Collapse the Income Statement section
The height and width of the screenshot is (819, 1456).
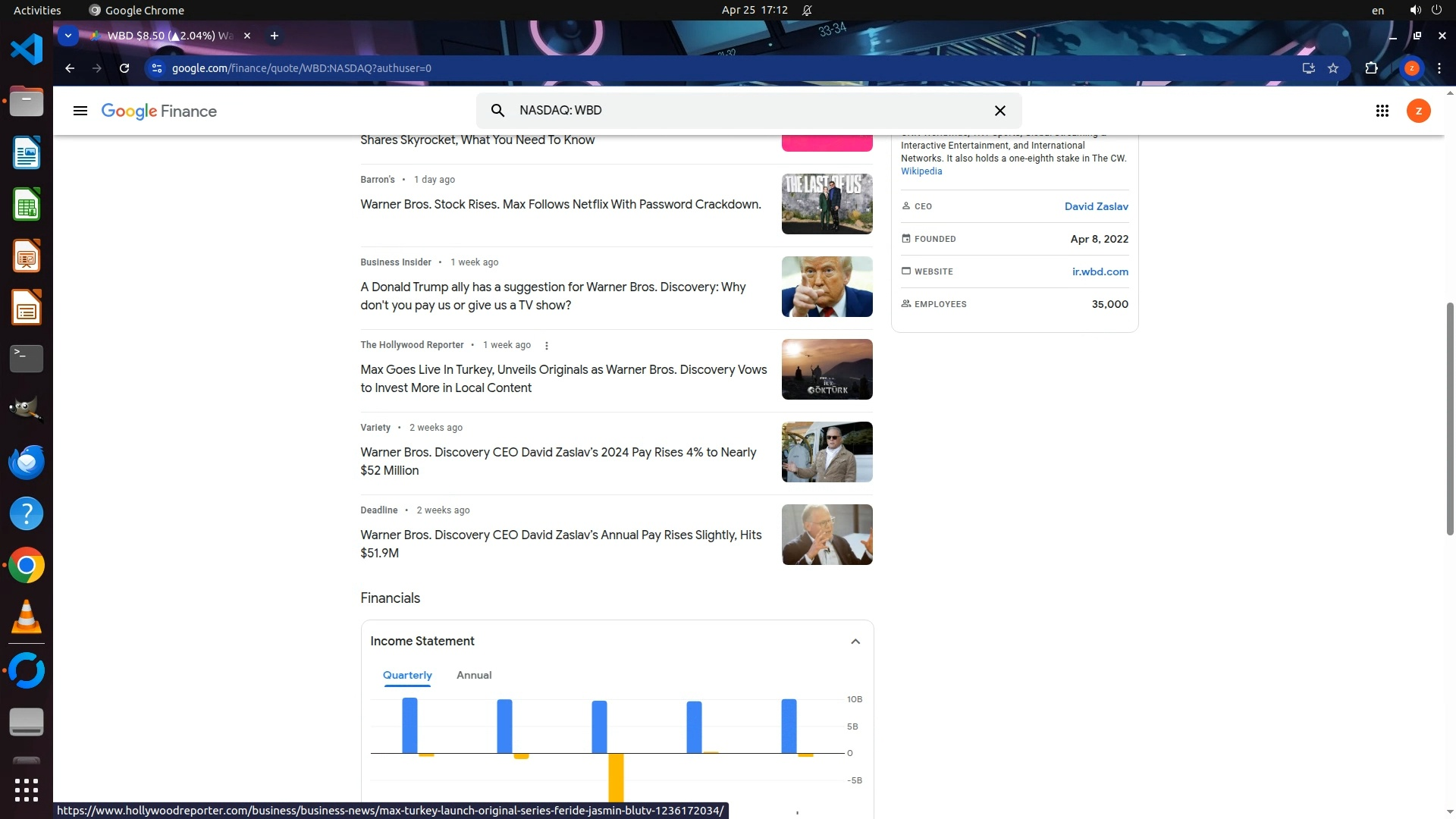(855, 642)
